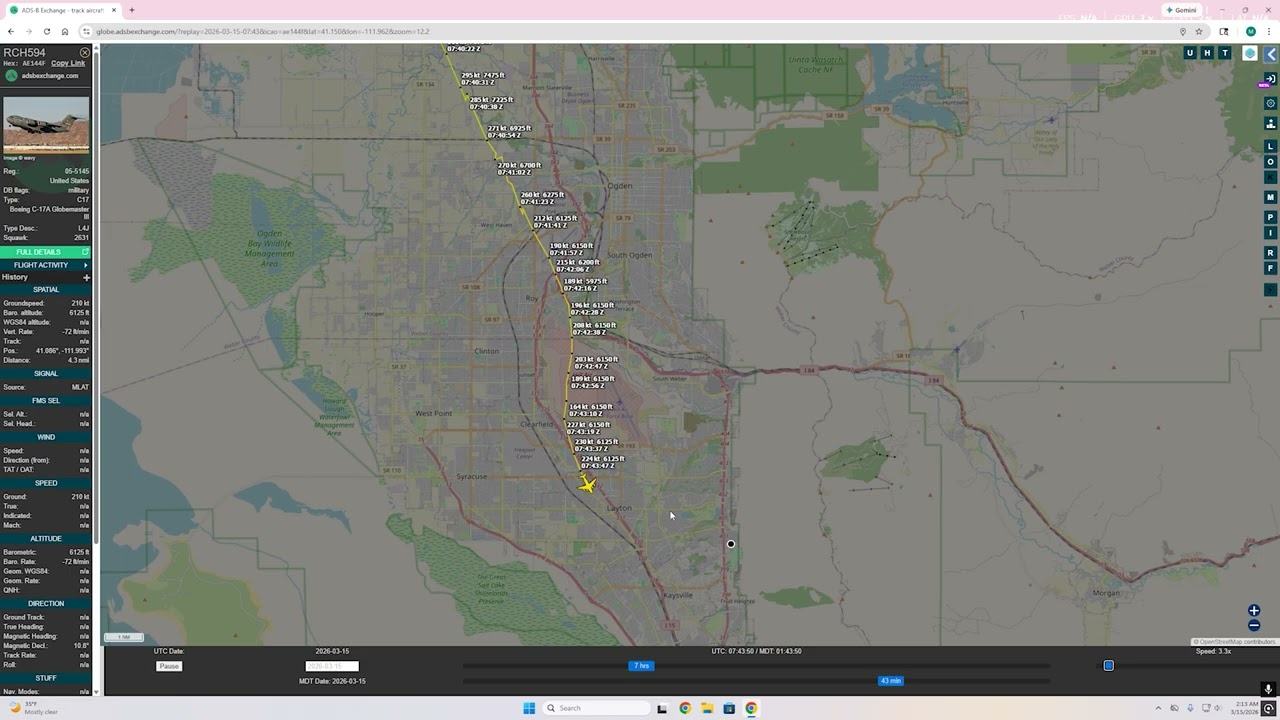The height and width of the screenshot is (720, 1280).
Task: Toggle the L button in right sidebar
Action: [x=1271, y=147]
